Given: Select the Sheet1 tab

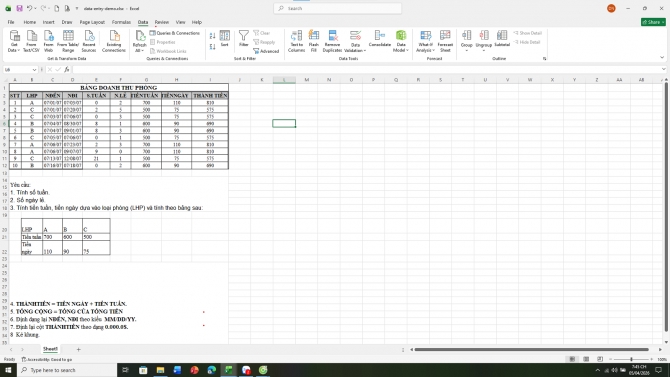Looking at the screenshot, I should coord(50,349).
